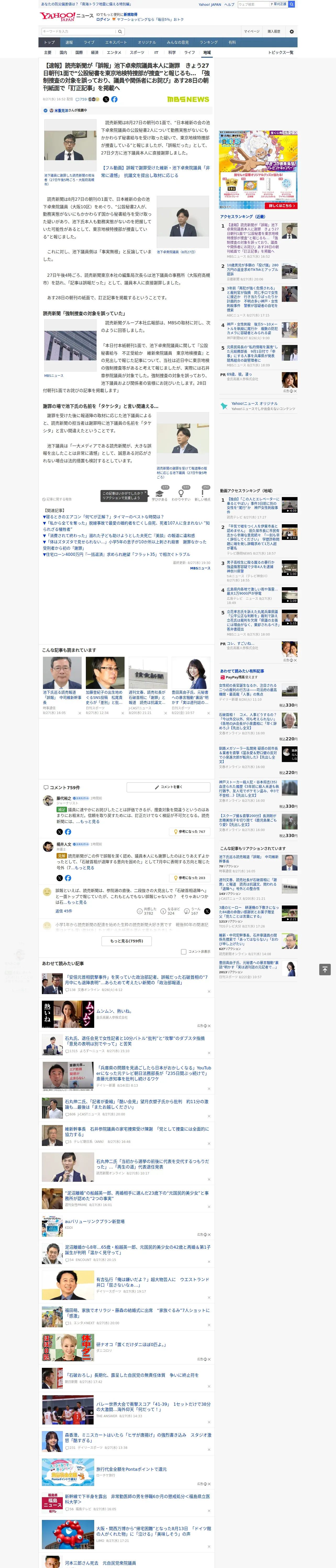Screen dimensions: 336x1568
Task: Click the コメントを書く button
Action: pyautogui.click(x=169, y=787)
